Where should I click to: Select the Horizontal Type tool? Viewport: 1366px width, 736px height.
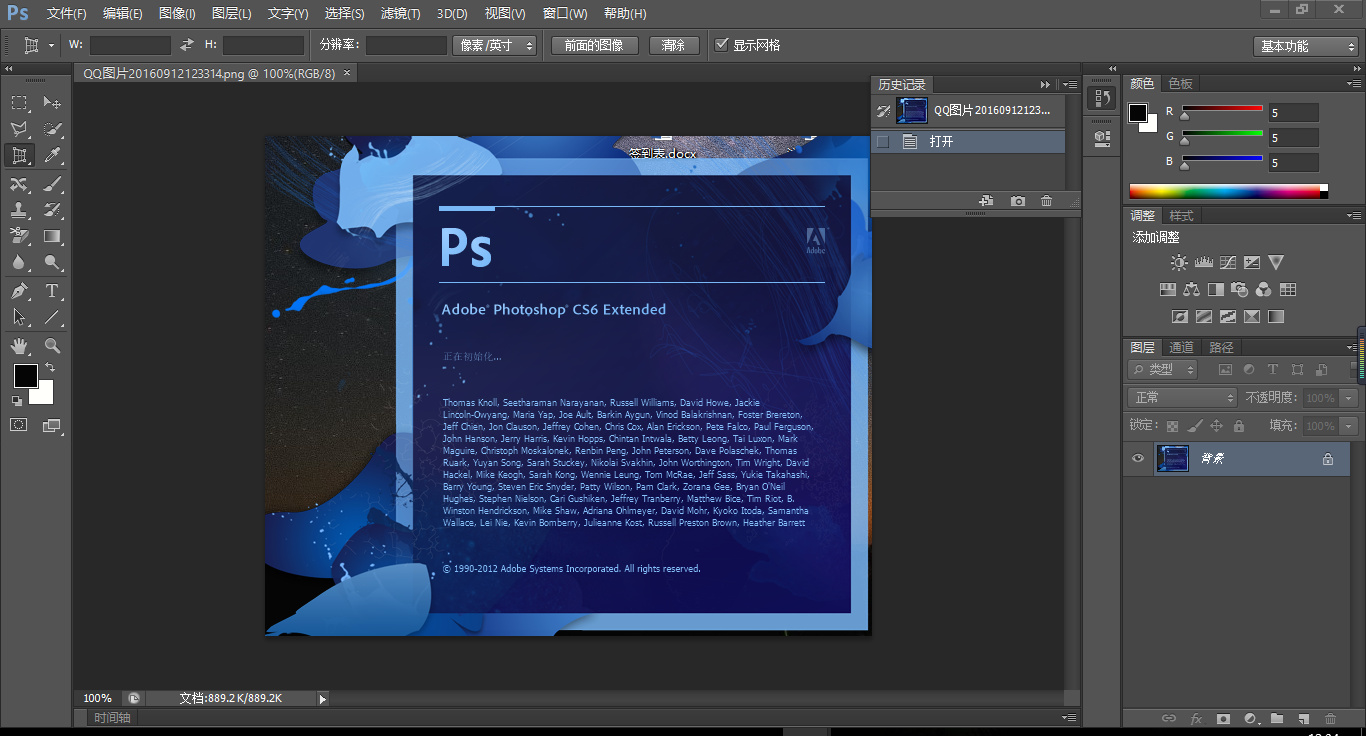(x=52, y=291)
